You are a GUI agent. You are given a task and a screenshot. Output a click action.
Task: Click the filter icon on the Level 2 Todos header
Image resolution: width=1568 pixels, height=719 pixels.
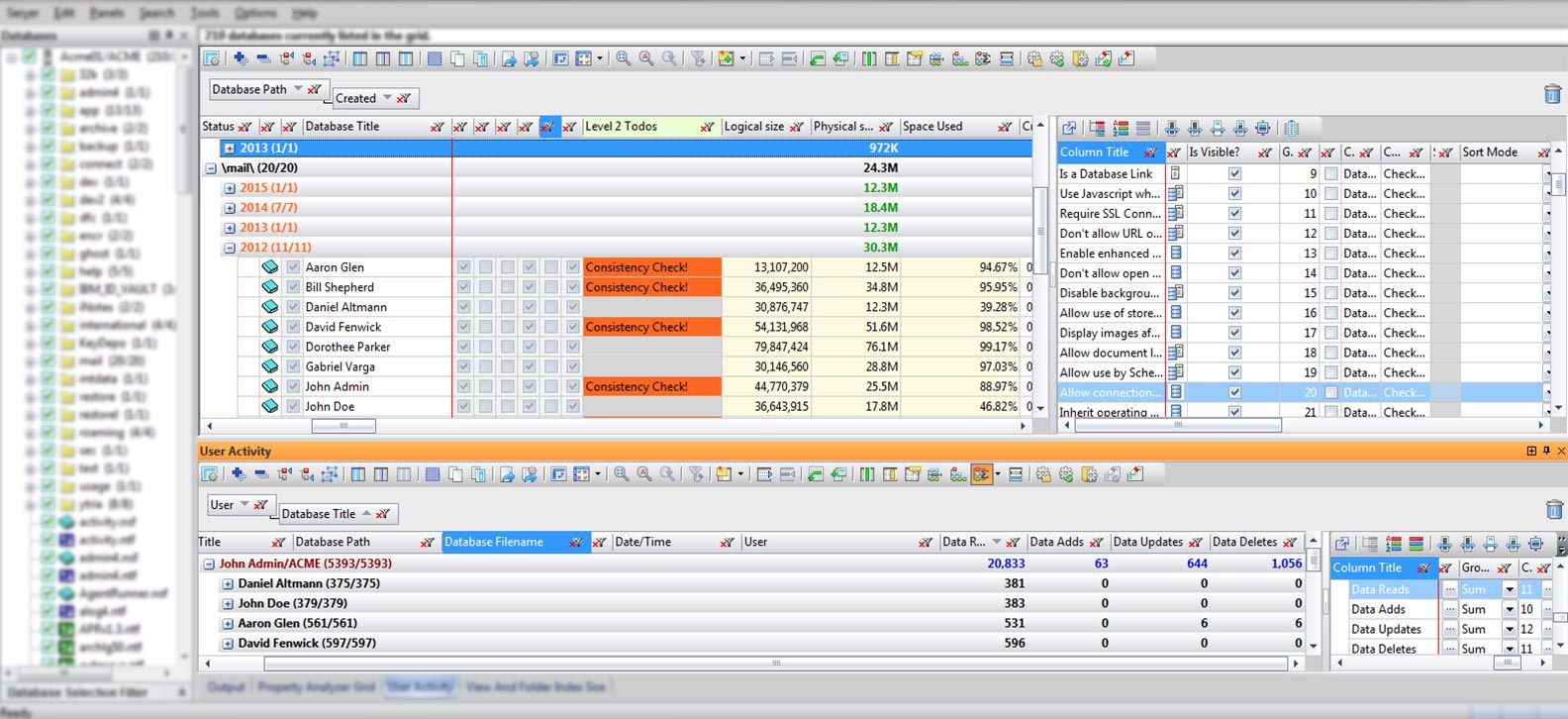tap(707, 127)
